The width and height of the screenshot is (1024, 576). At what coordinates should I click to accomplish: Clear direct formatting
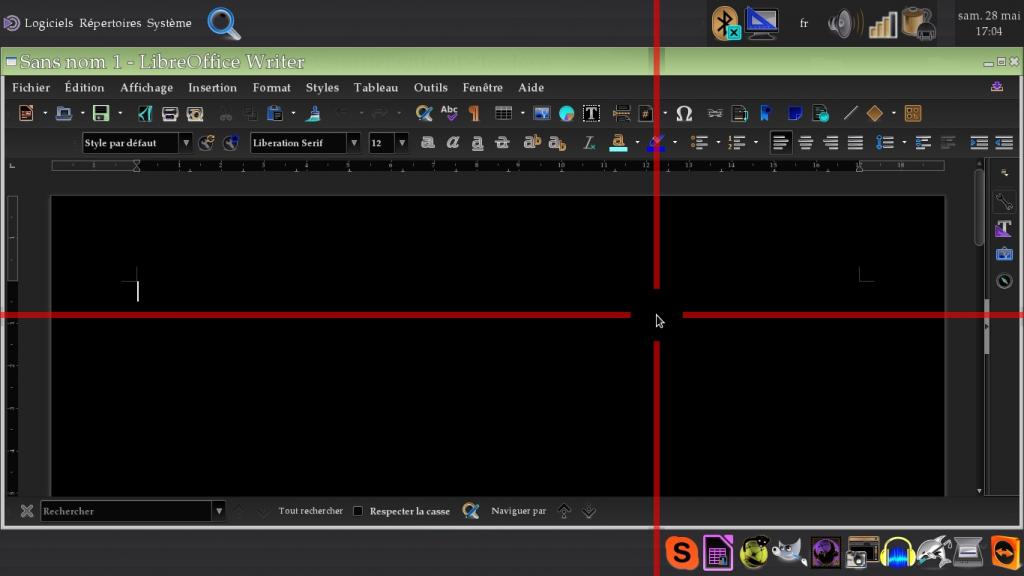pyautogui.click(x=588, y=143)
